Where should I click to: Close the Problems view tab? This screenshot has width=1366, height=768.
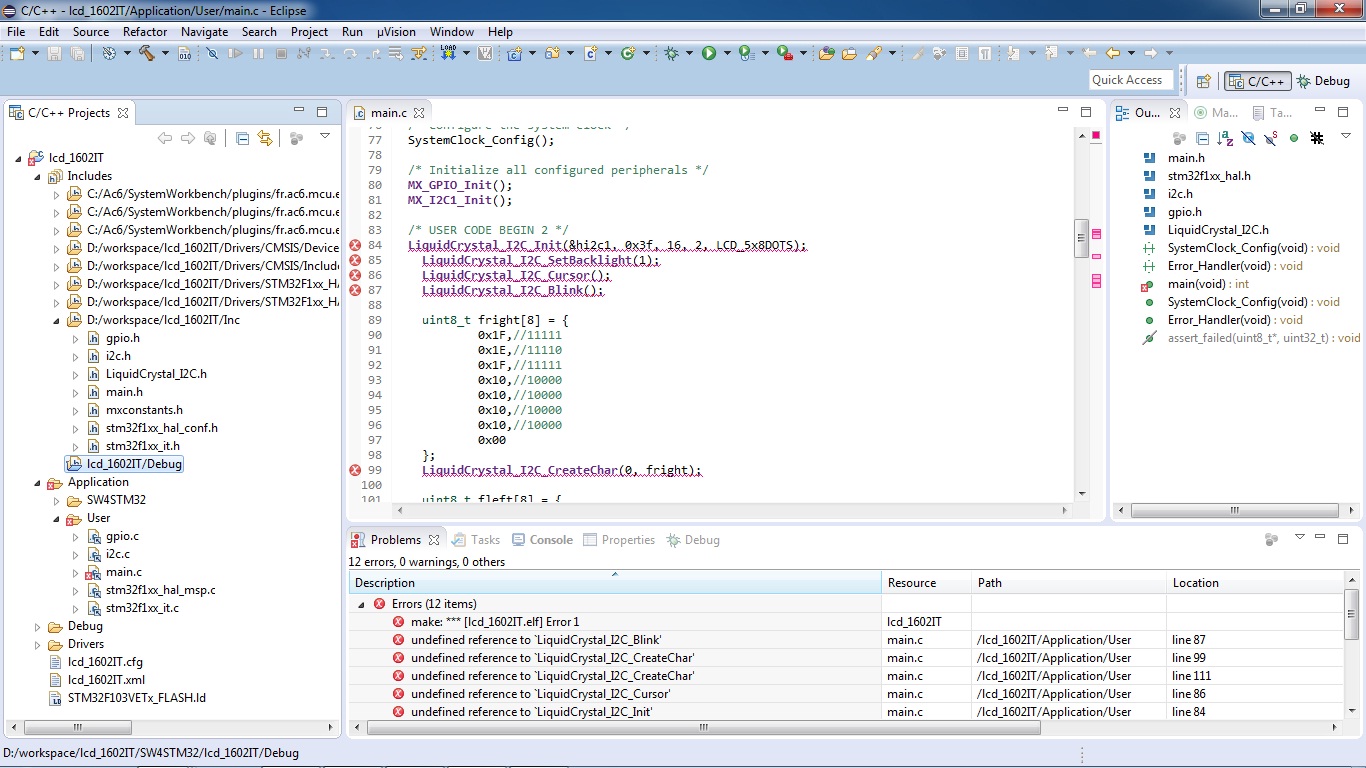(x=434, y=540)
